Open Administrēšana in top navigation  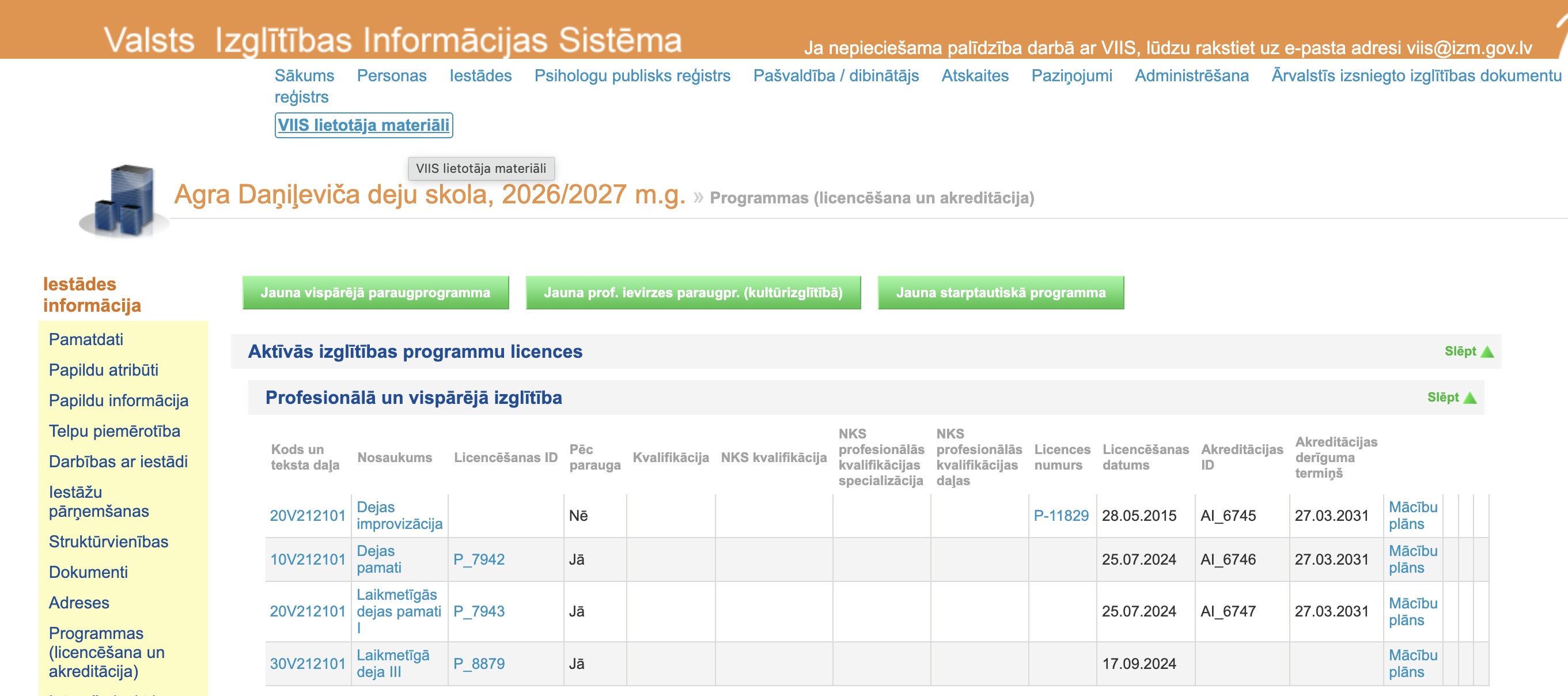pyautogui.click(x=1191, y=75)
